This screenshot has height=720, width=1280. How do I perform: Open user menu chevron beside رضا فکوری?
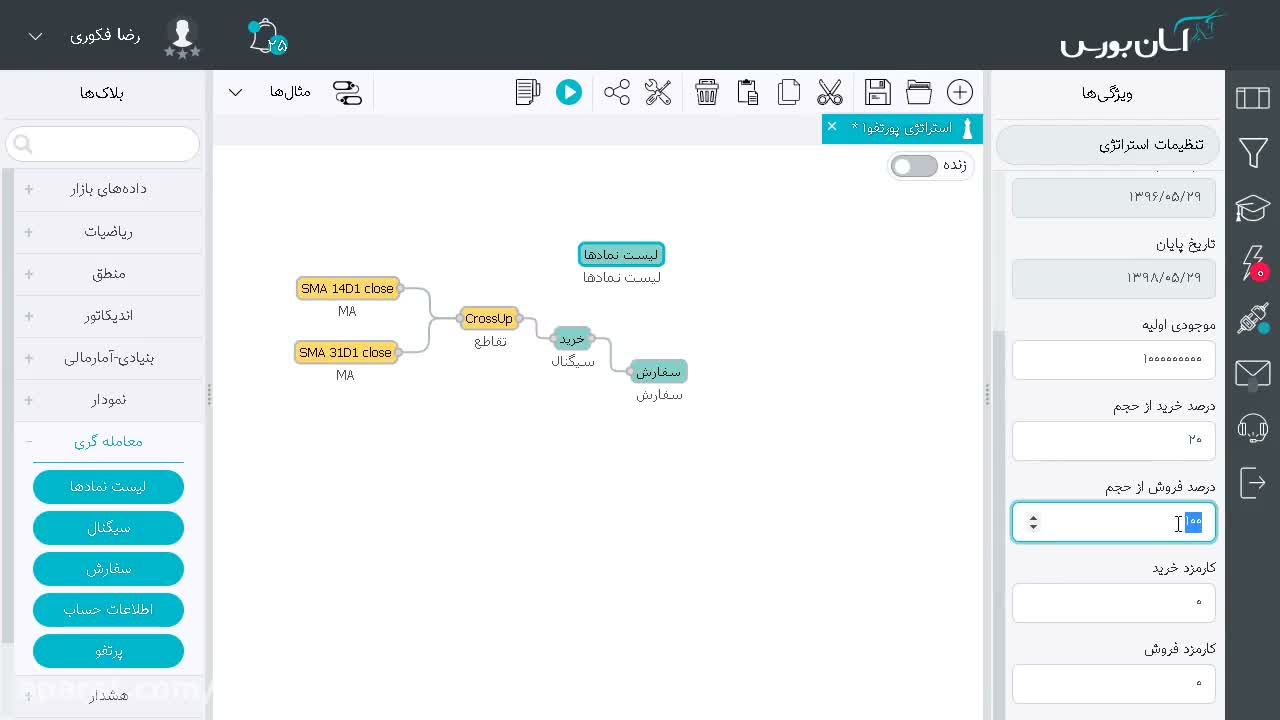click(x=35, y=36)
